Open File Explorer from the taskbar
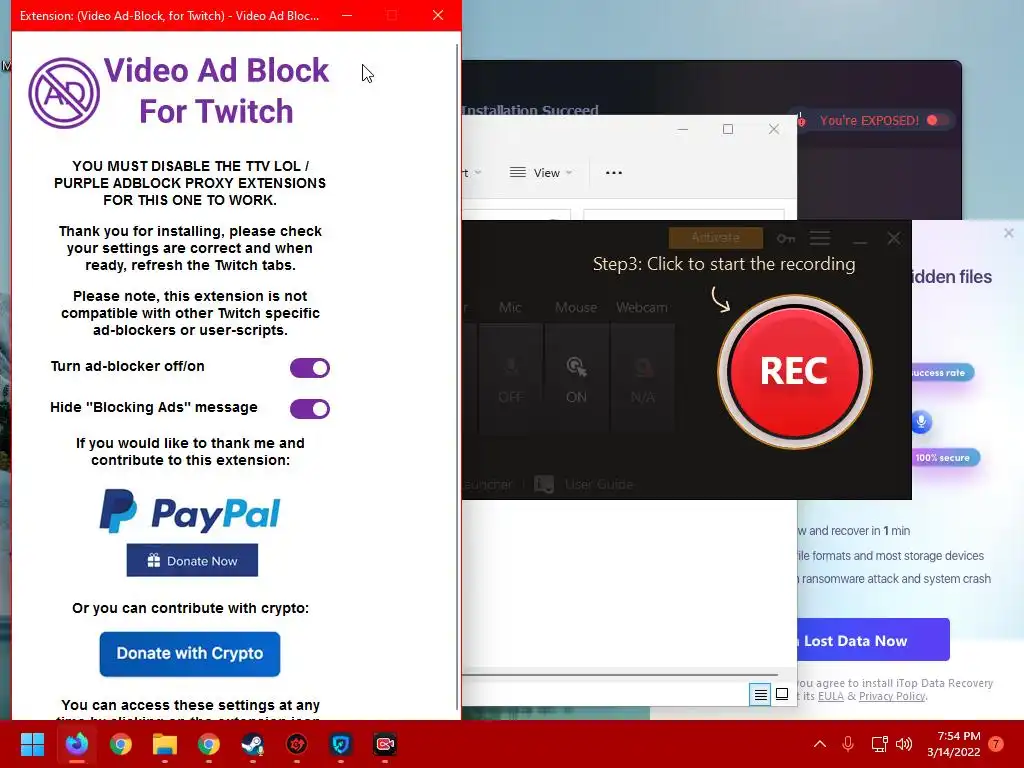Screen dimensions: 1024x768 tap(165, 744)
